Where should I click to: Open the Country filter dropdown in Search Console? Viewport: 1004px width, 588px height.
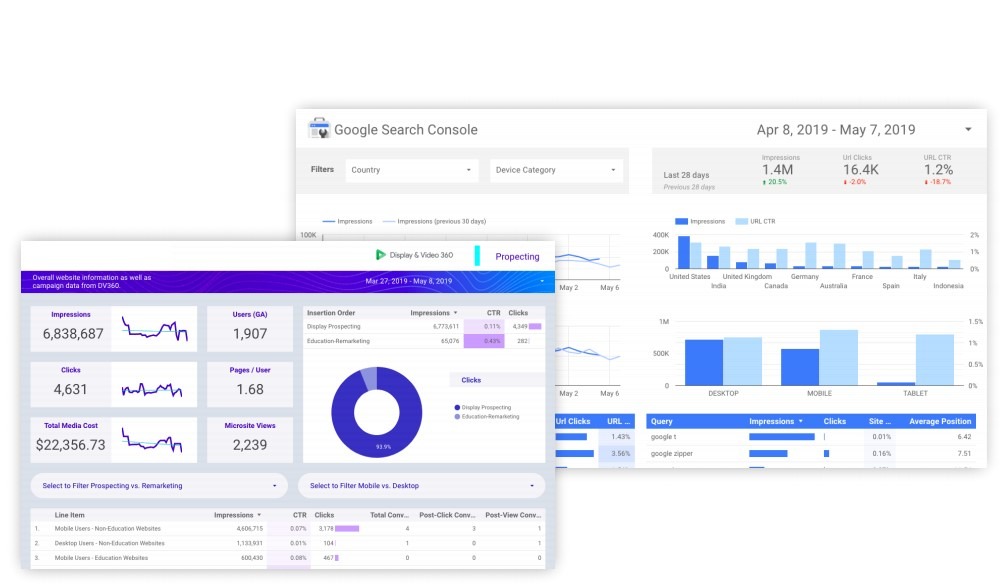pyautogui.click(x=411, y=170)
